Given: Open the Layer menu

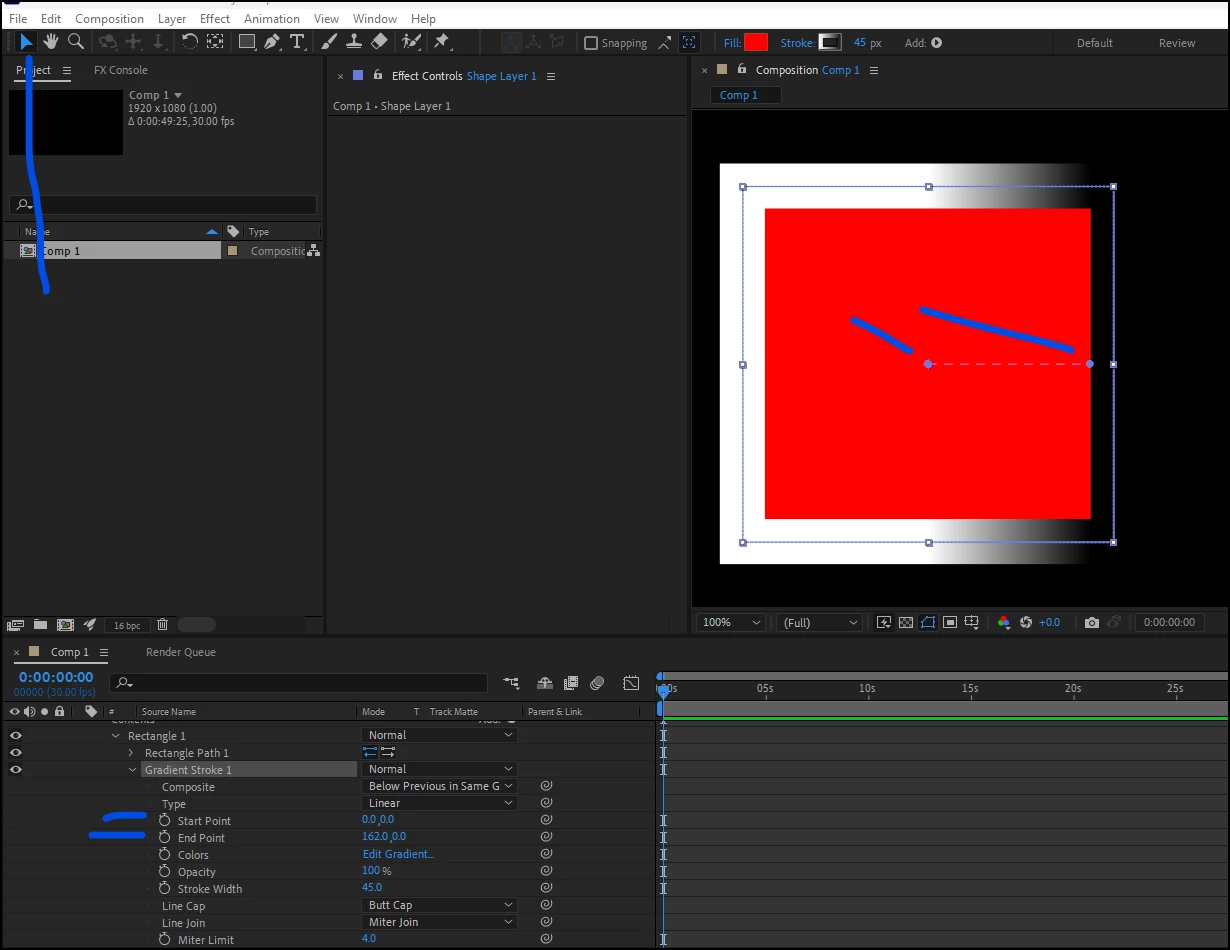Looking at the screenshot, I should pos(172,18).
